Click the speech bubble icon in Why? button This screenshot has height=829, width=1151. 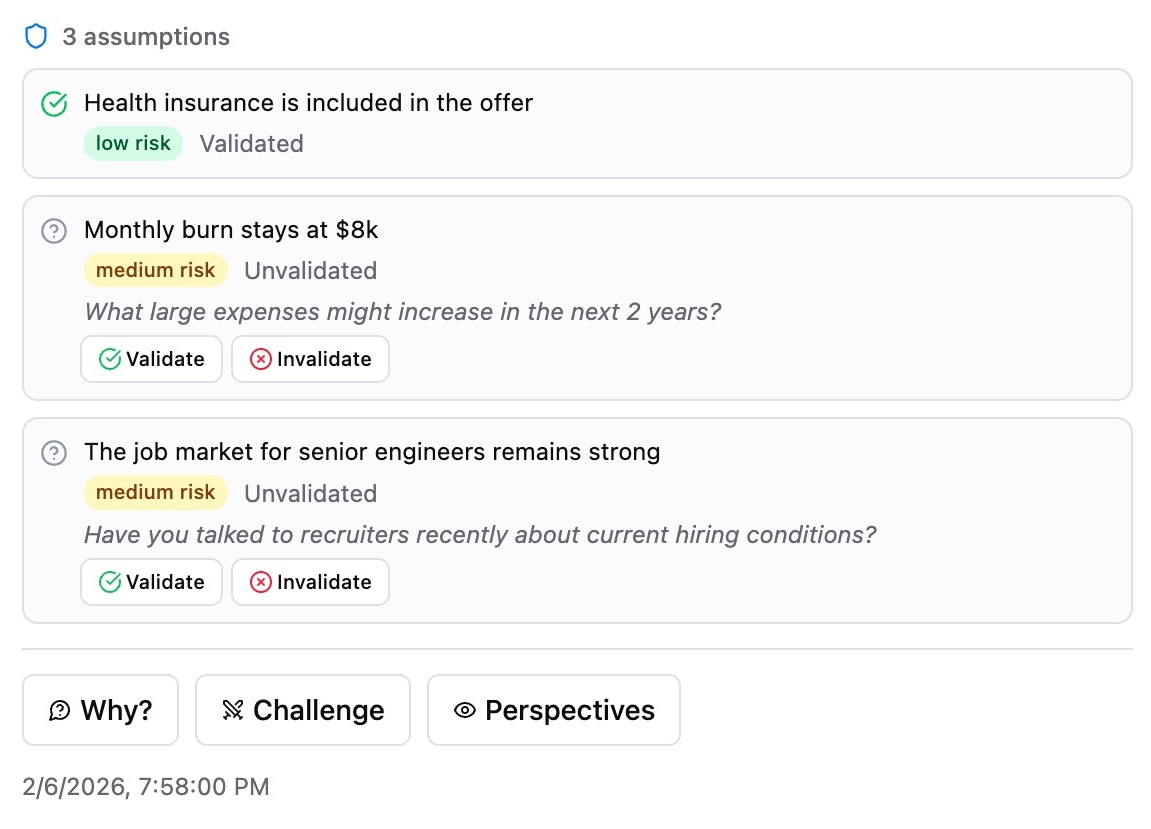(x=60, y=711)
